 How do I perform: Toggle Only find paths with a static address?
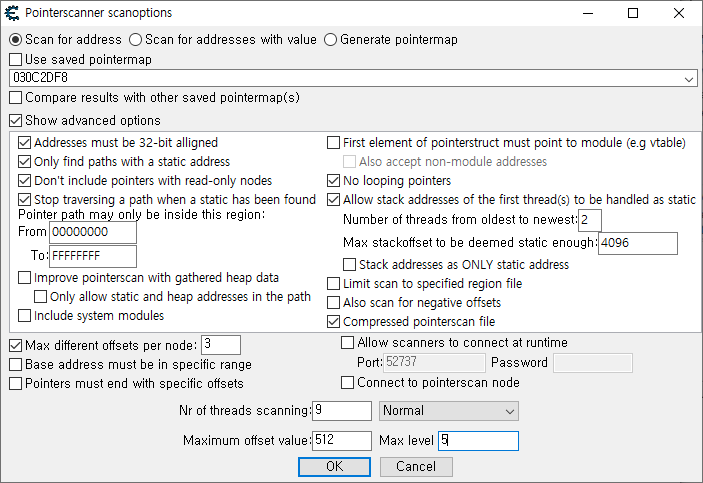(24, 162)
